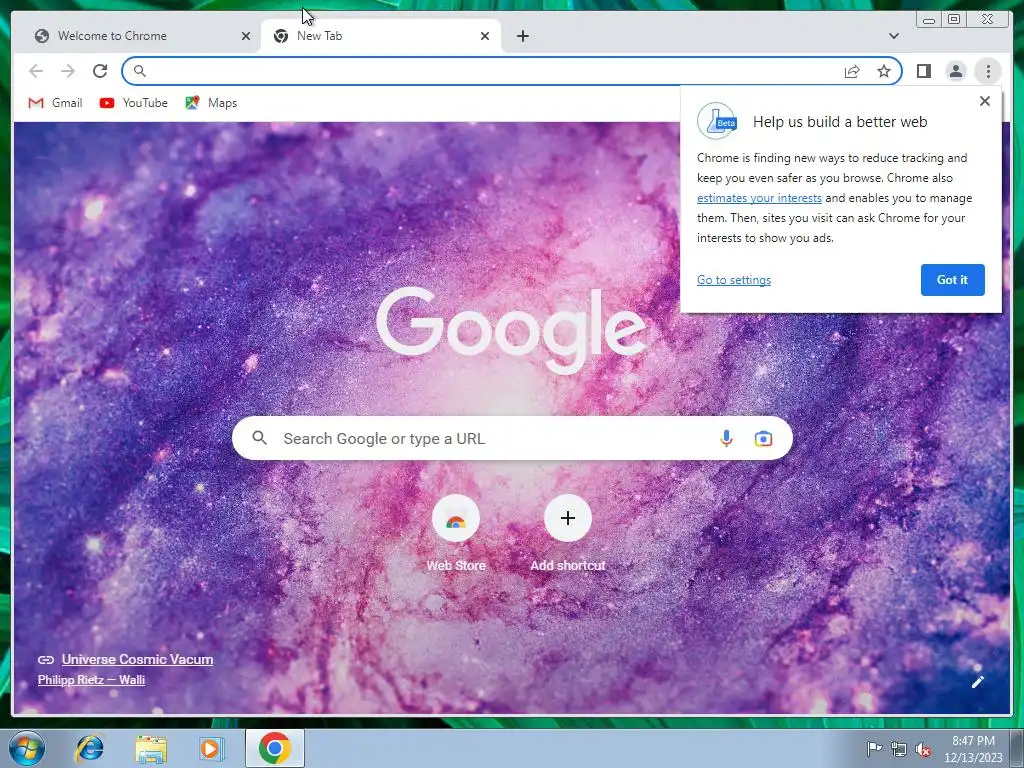Click the Beta flask icon in popup
This screenshot has height=768, width=1024.
[x=717, y=121]
